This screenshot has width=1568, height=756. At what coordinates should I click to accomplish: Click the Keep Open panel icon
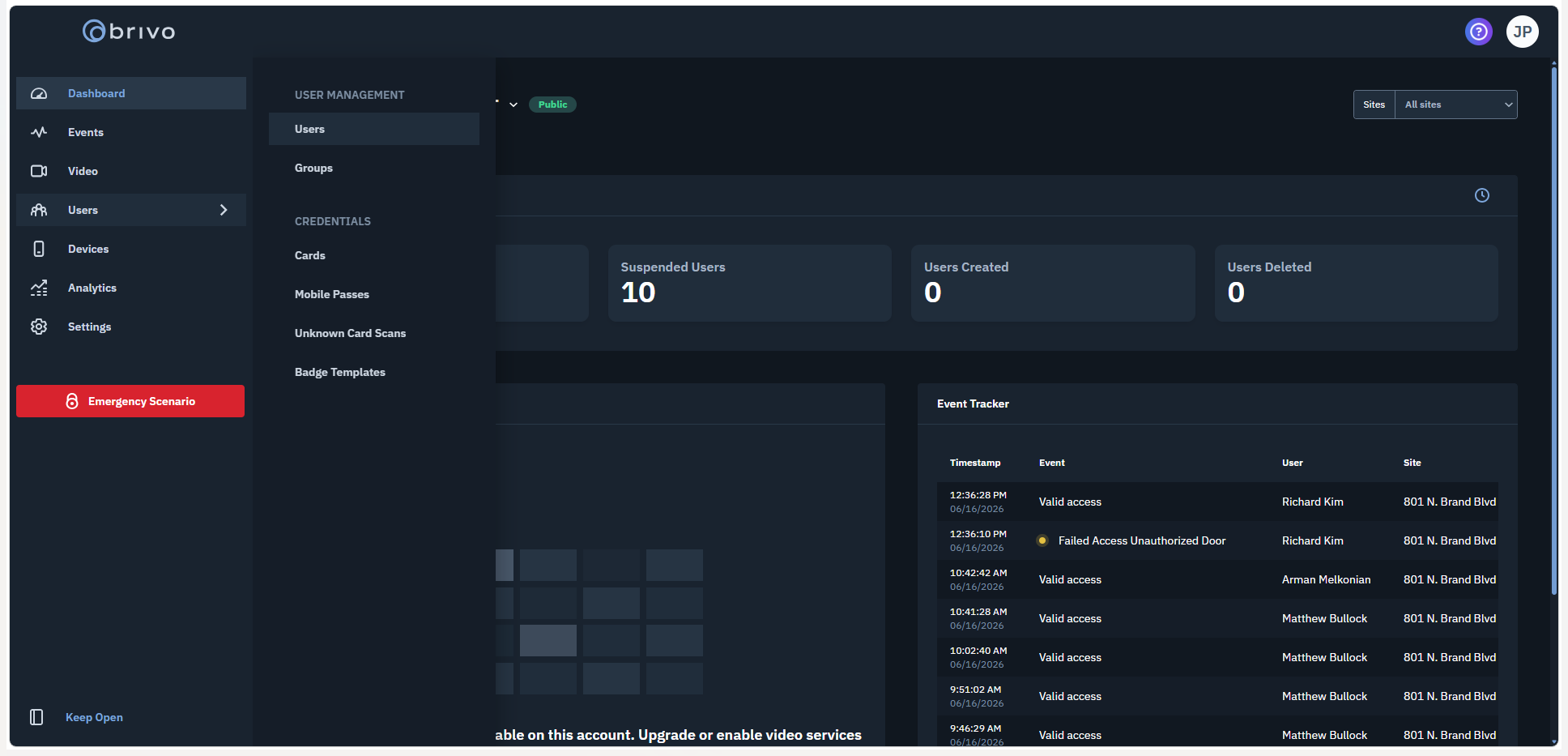(x=36, y=717)
